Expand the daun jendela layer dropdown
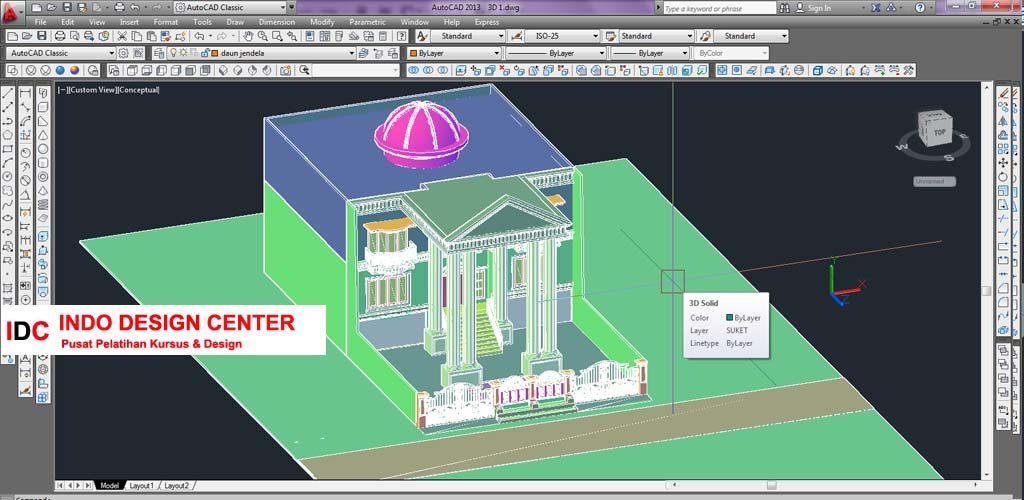The height and width of the screenshot is (500, 1024). pos(351,53)
